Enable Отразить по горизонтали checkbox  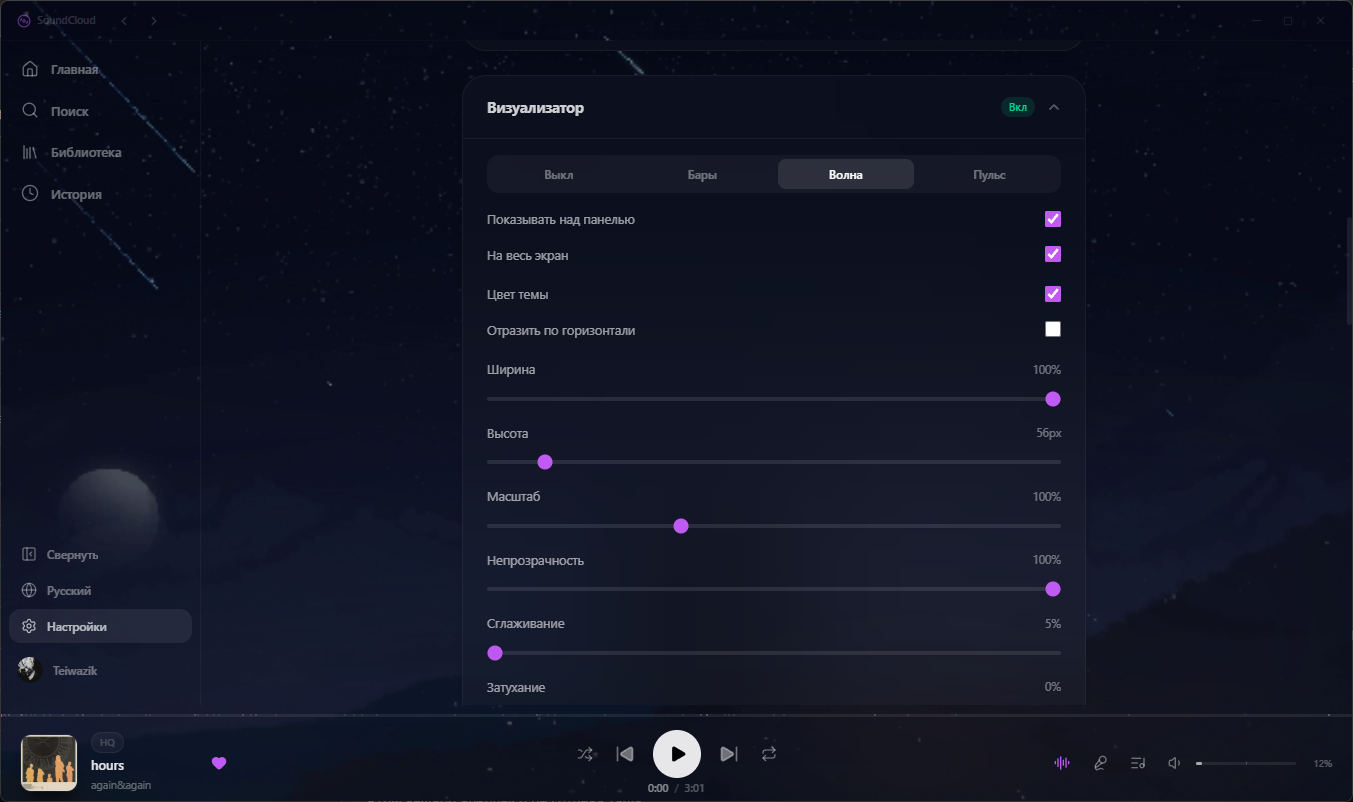coord(1052,329)
